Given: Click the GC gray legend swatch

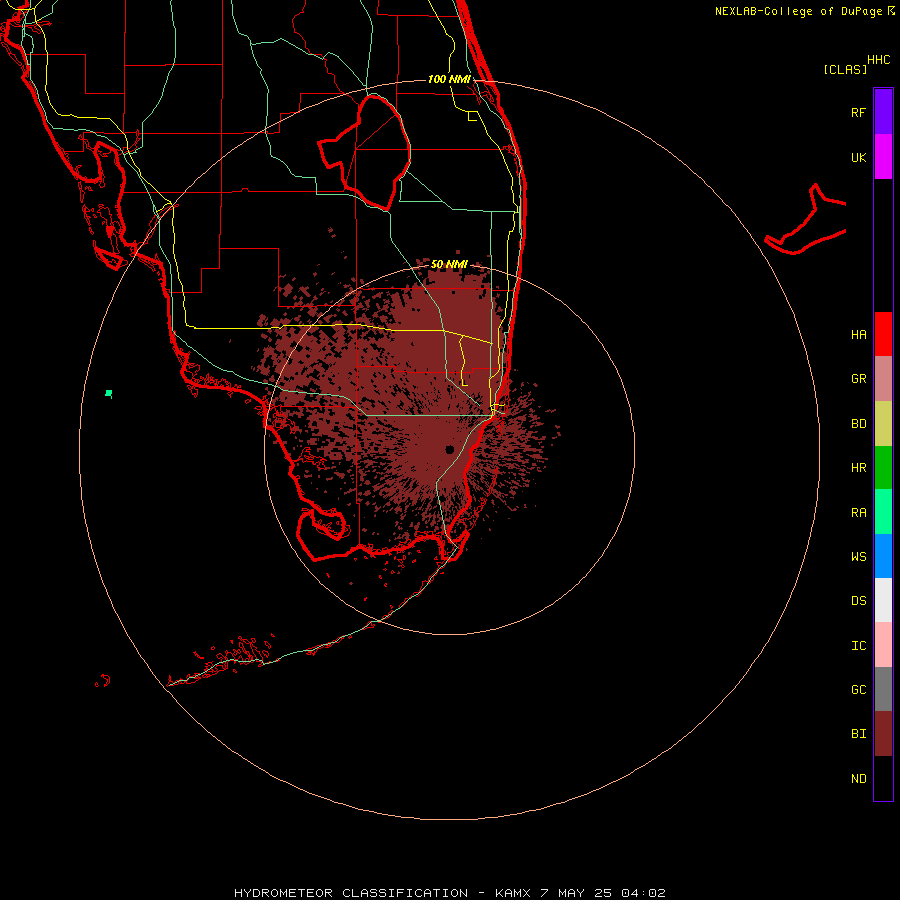Looking at the screenshot, I should [x=883, y=689].
